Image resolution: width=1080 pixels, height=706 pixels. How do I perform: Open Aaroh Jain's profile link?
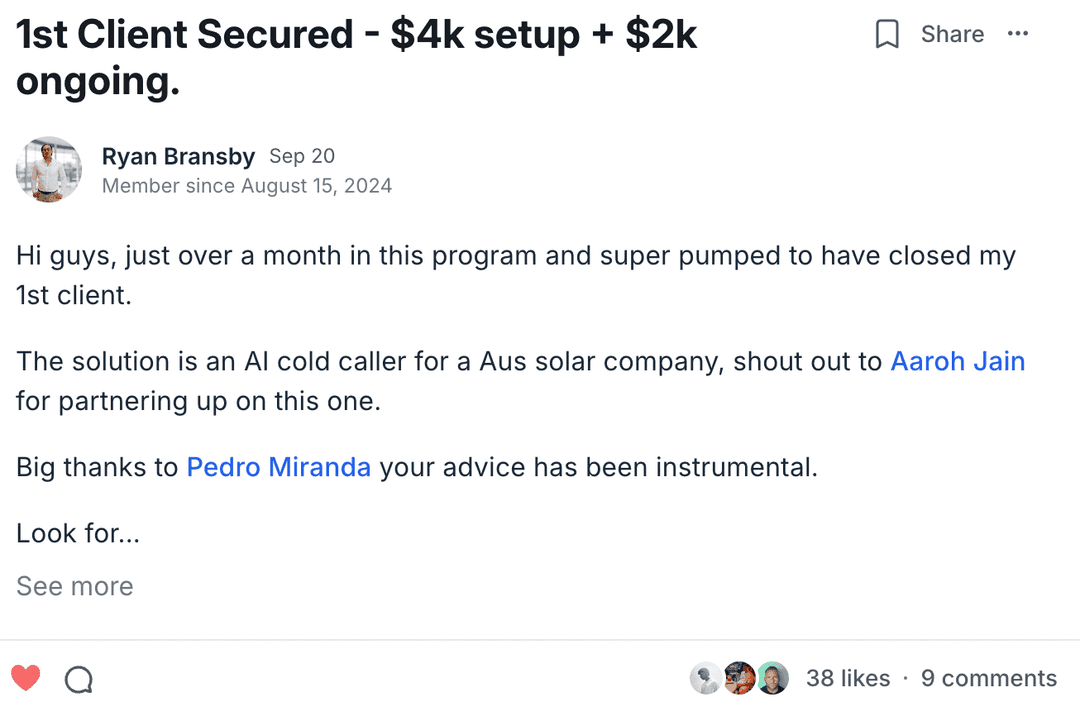click(957, 361)
